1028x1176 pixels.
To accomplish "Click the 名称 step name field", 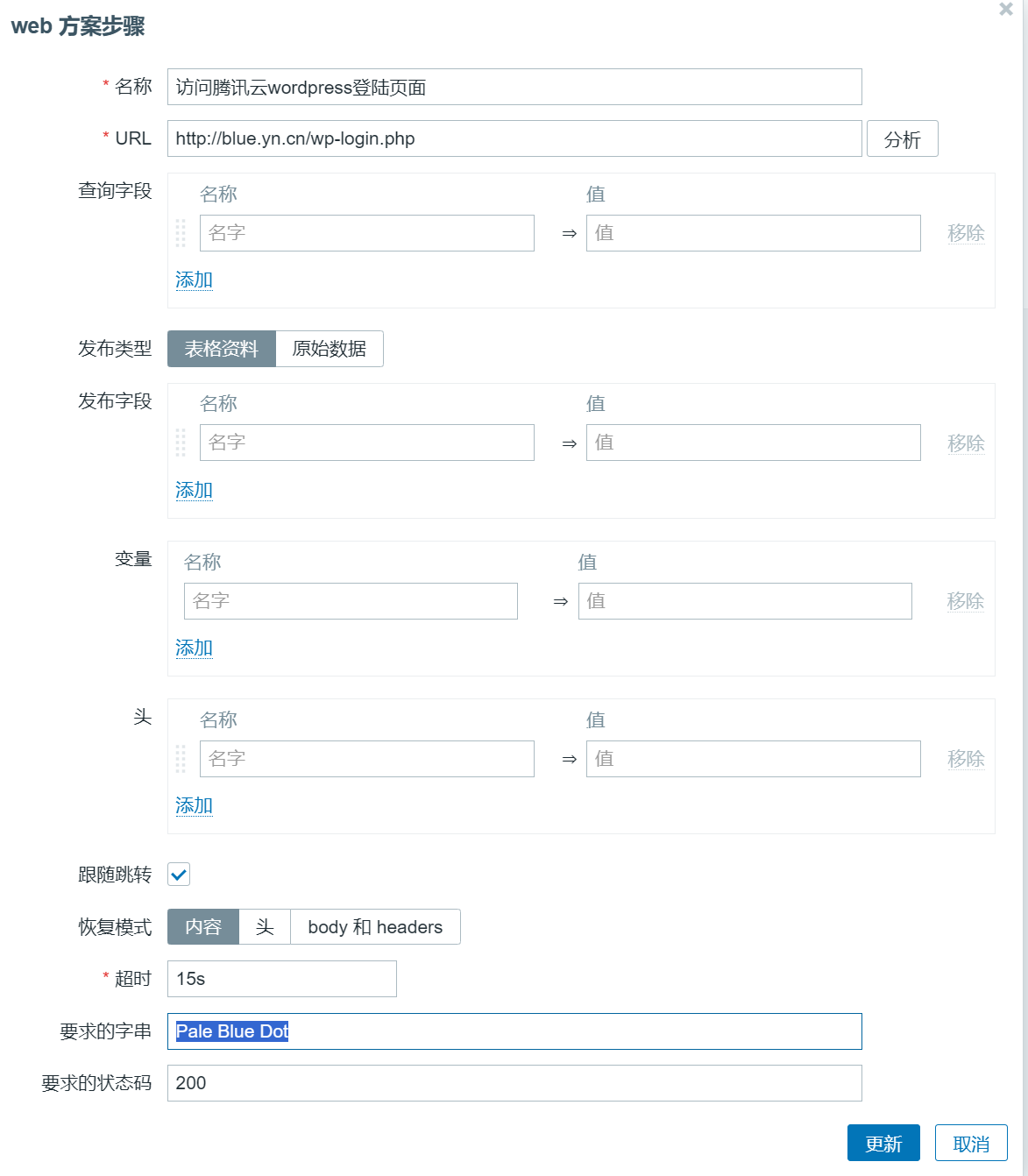I will coord(514,87).
